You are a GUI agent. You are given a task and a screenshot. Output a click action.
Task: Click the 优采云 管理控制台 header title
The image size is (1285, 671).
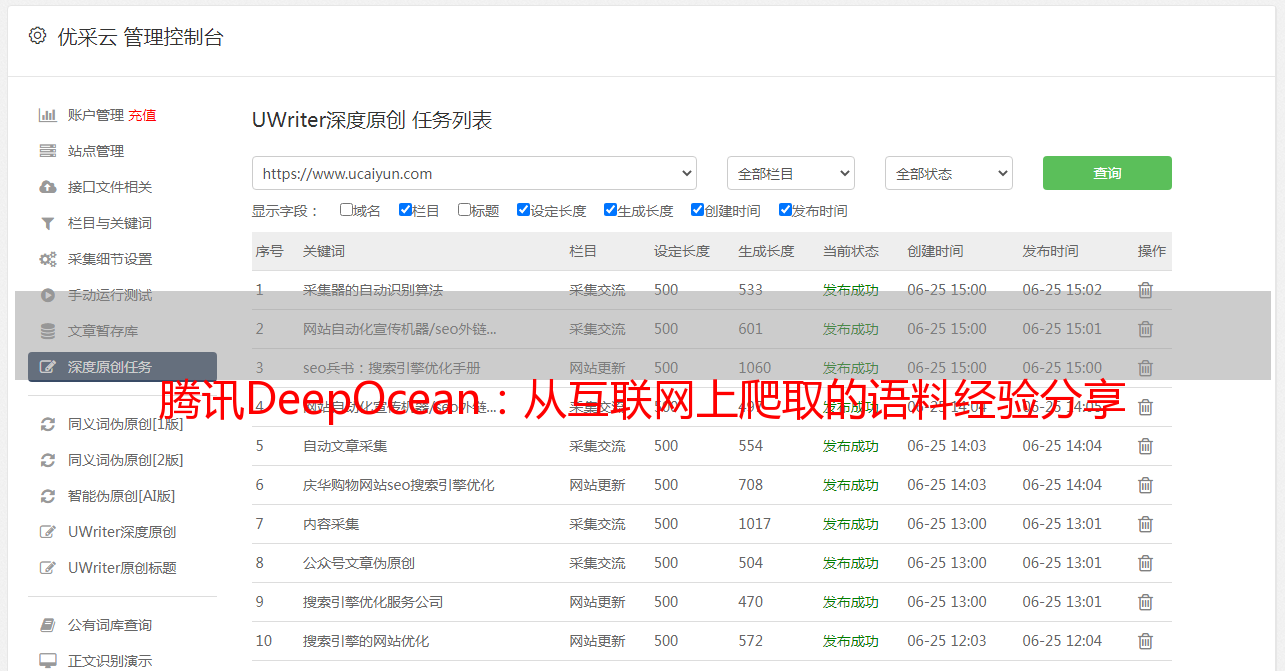click(141, 37)
